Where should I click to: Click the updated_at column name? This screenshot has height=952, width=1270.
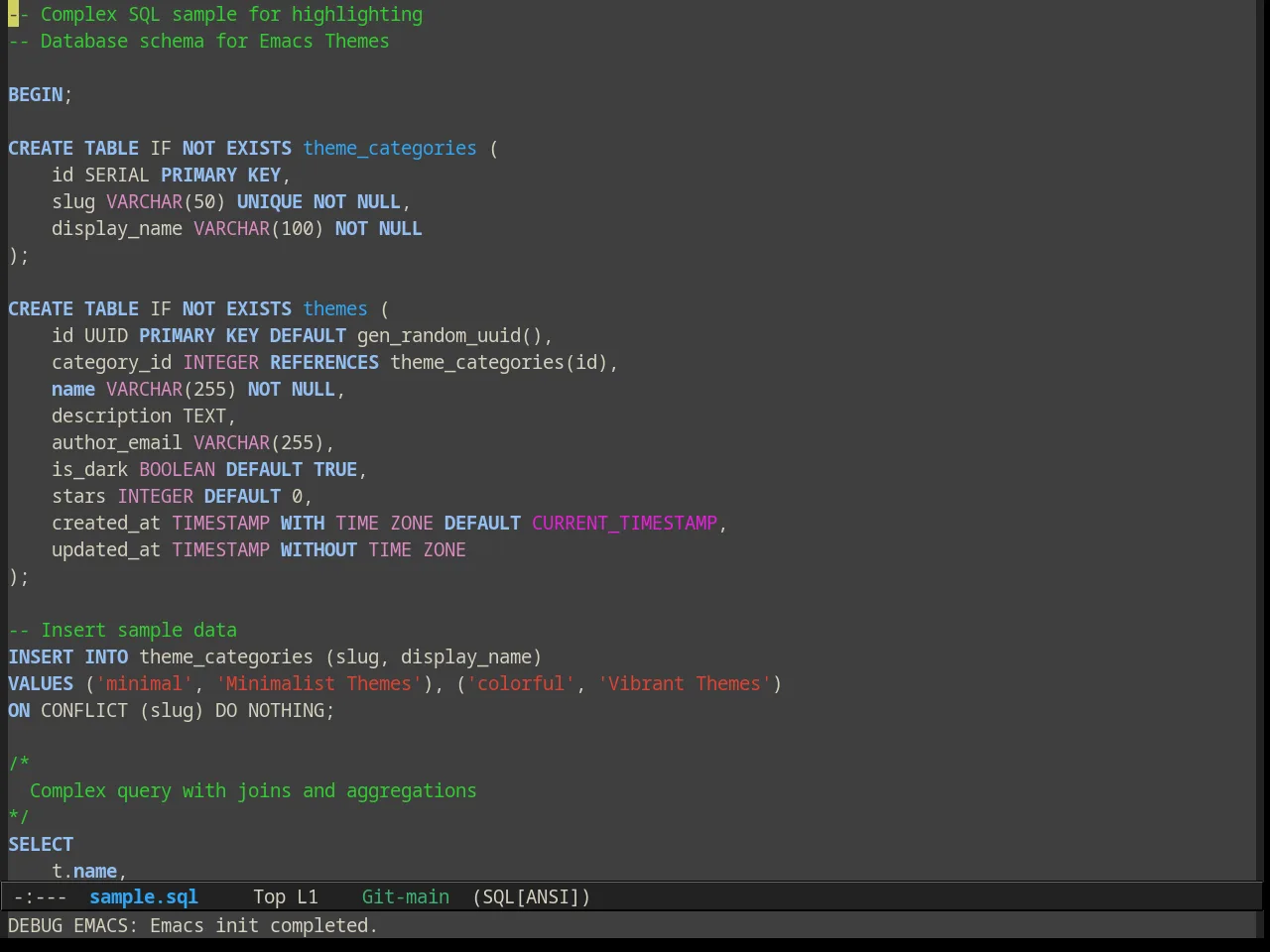[106, 549]
